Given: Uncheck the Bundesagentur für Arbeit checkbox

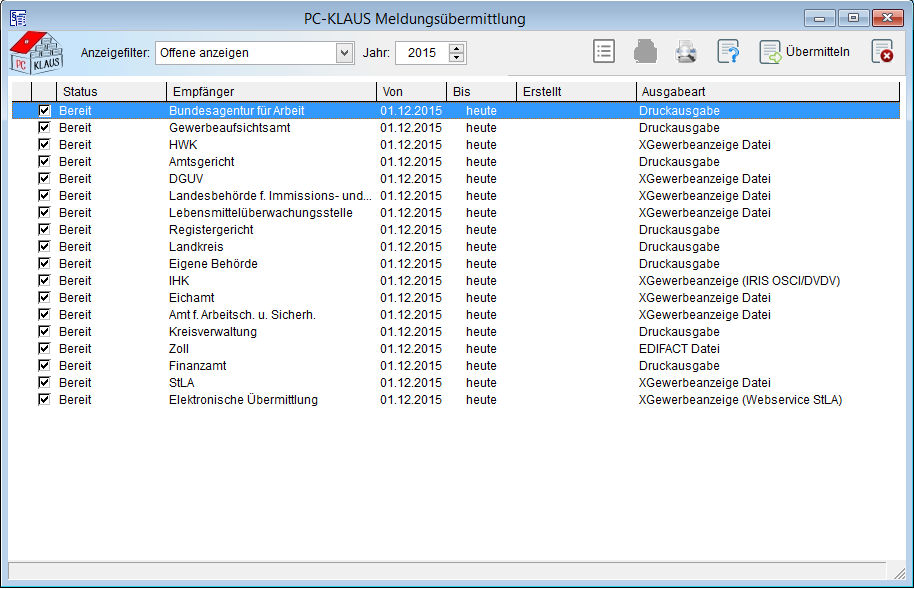Looking at the screenshot, I should point(44,111).
